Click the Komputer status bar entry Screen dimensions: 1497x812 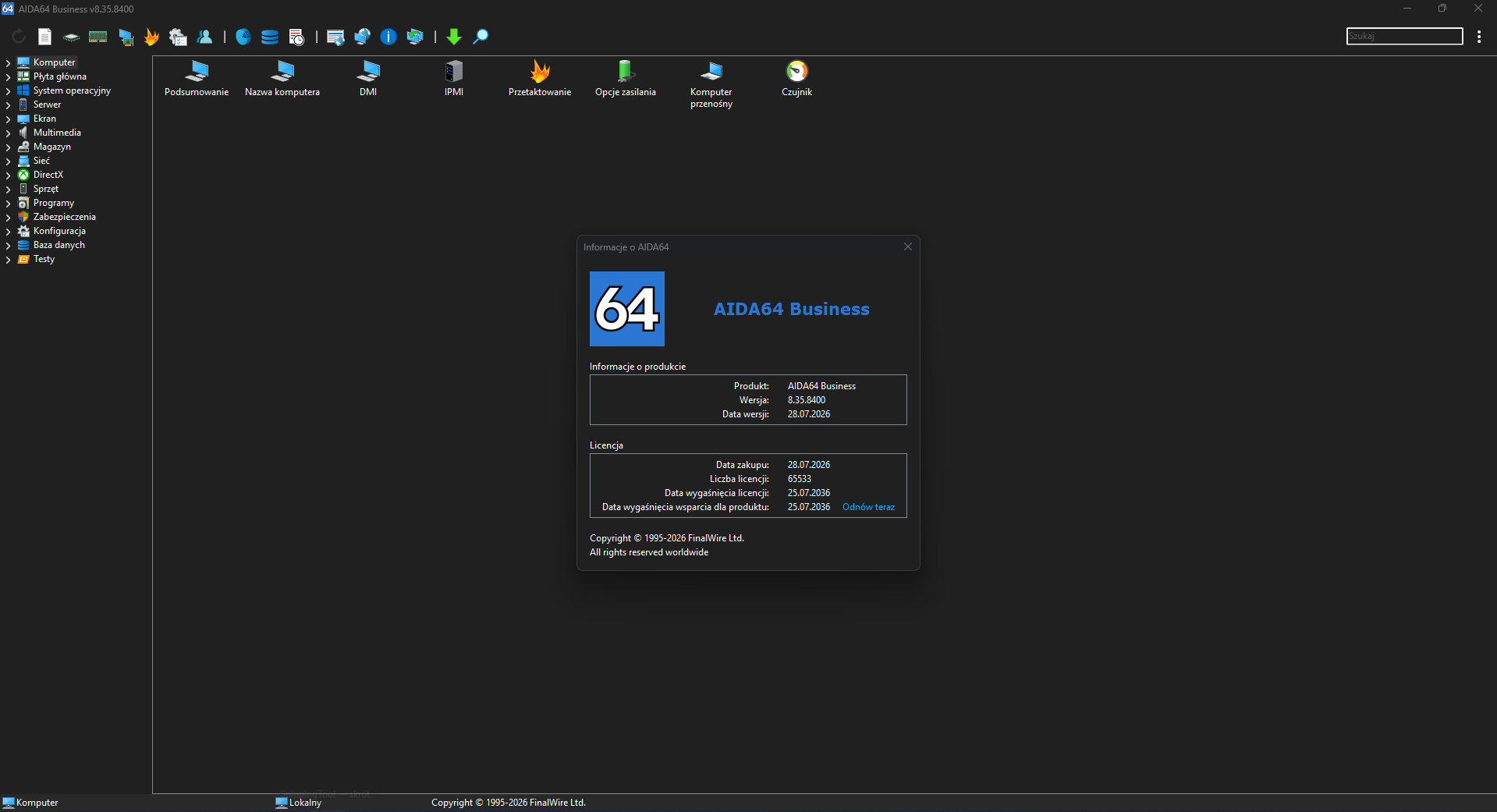pyautogui.click(x=30, y=803)
